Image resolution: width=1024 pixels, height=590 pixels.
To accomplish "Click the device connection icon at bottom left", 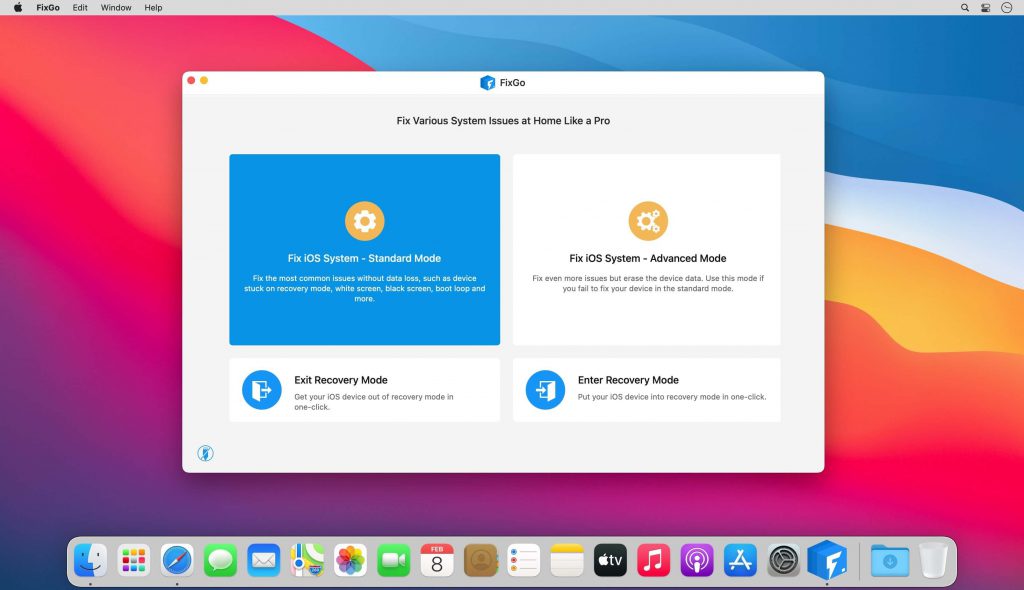I will [x=204, y=452].
